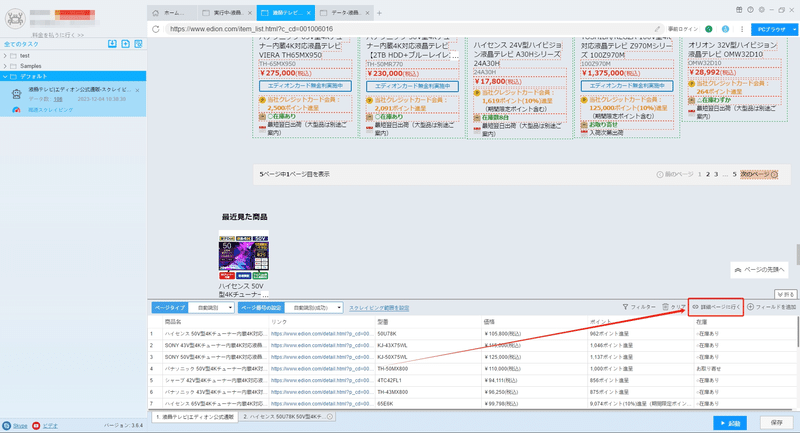Click the 事前ログイン button
The width and height of the screenshot is (800, 433).
pyautogui.click(x=683, y=29)
